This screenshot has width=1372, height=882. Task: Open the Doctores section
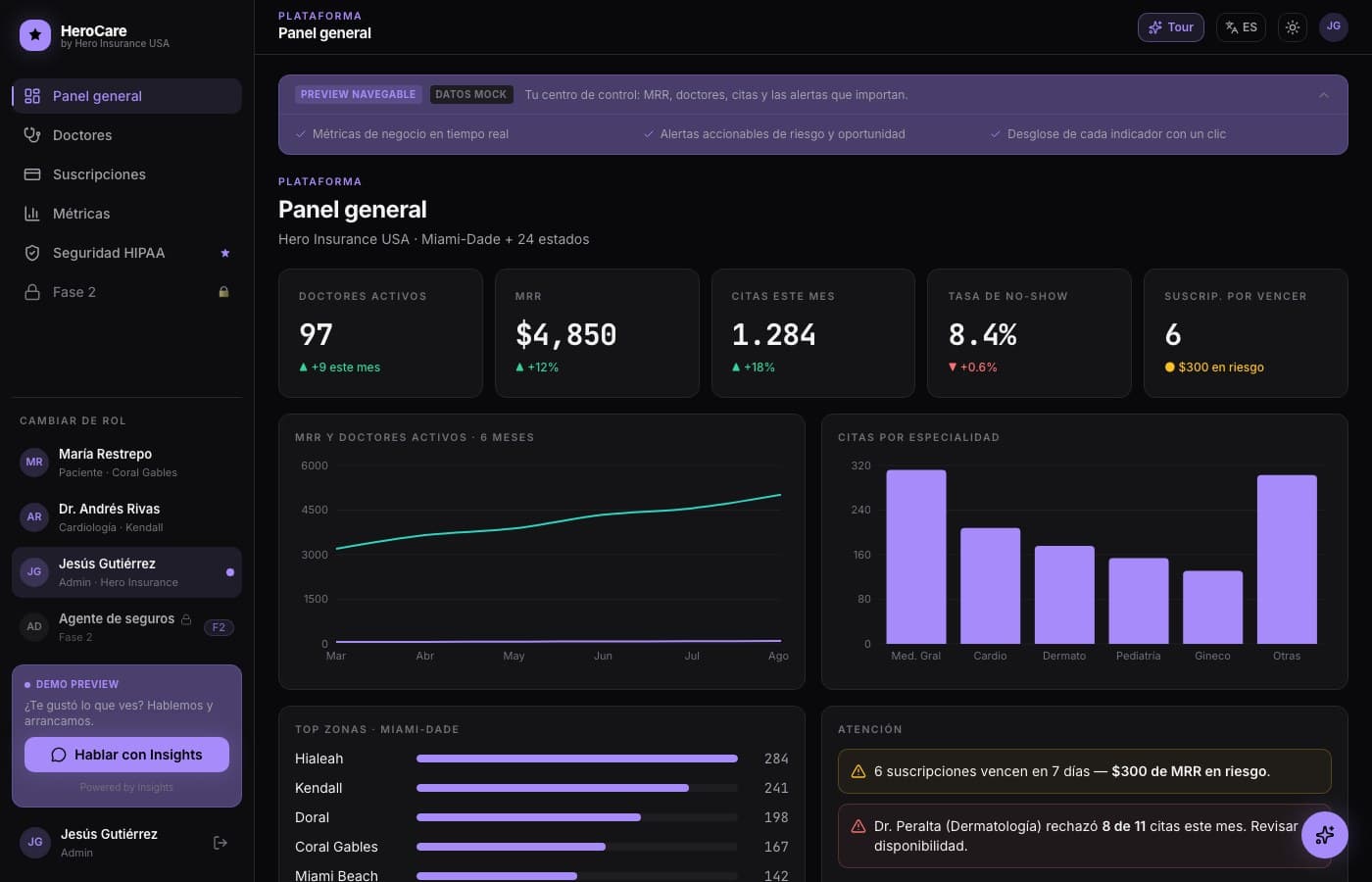126,135
